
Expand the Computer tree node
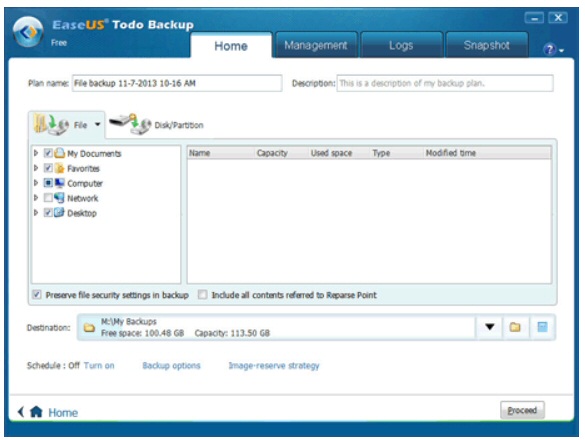[36, 183]
